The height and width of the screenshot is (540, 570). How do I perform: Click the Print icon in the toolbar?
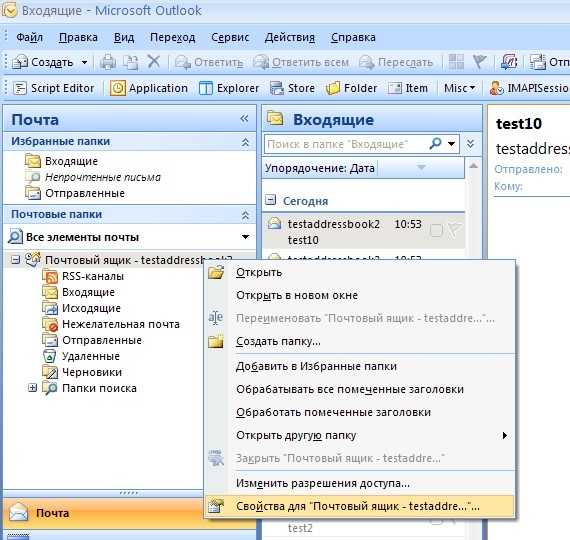pos(108,62)
